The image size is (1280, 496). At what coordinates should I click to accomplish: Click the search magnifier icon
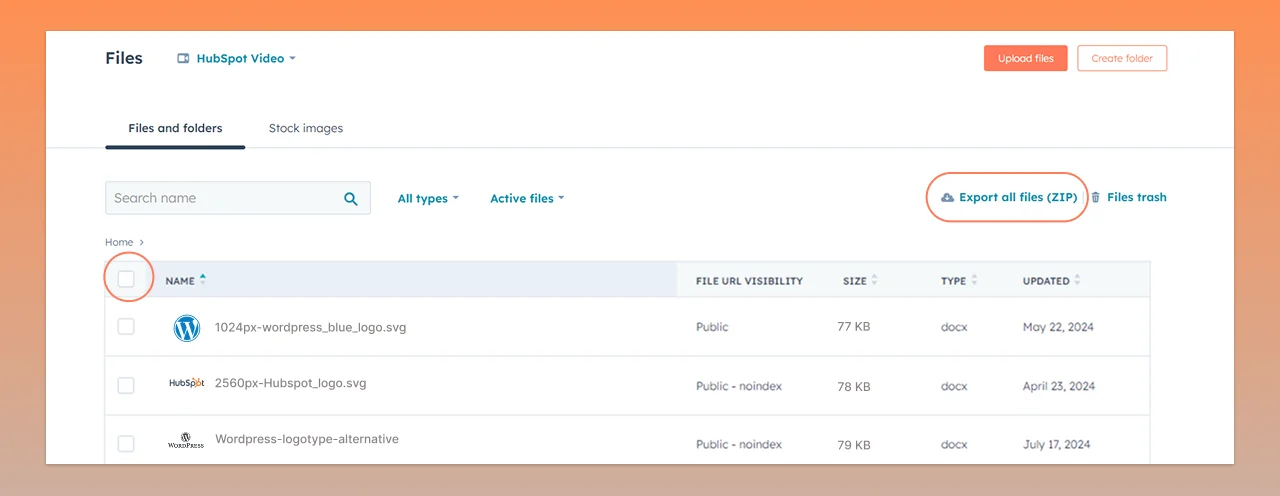tap(351, 199)
